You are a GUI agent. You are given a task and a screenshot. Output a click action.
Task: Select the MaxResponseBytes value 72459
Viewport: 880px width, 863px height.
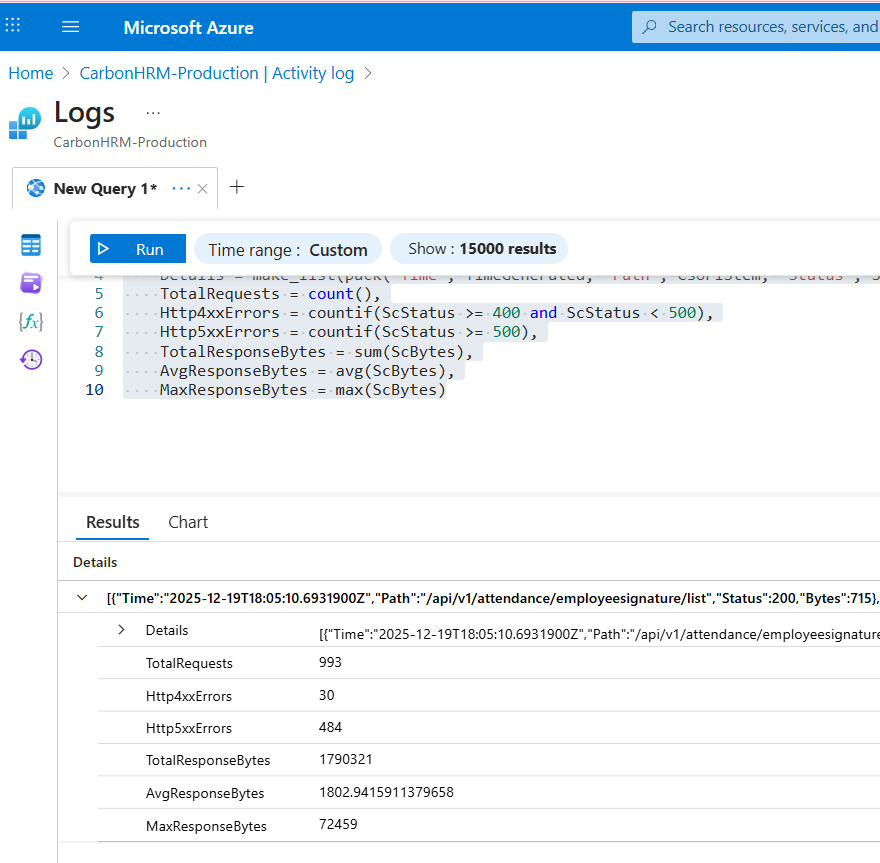(x=338, y=825)
